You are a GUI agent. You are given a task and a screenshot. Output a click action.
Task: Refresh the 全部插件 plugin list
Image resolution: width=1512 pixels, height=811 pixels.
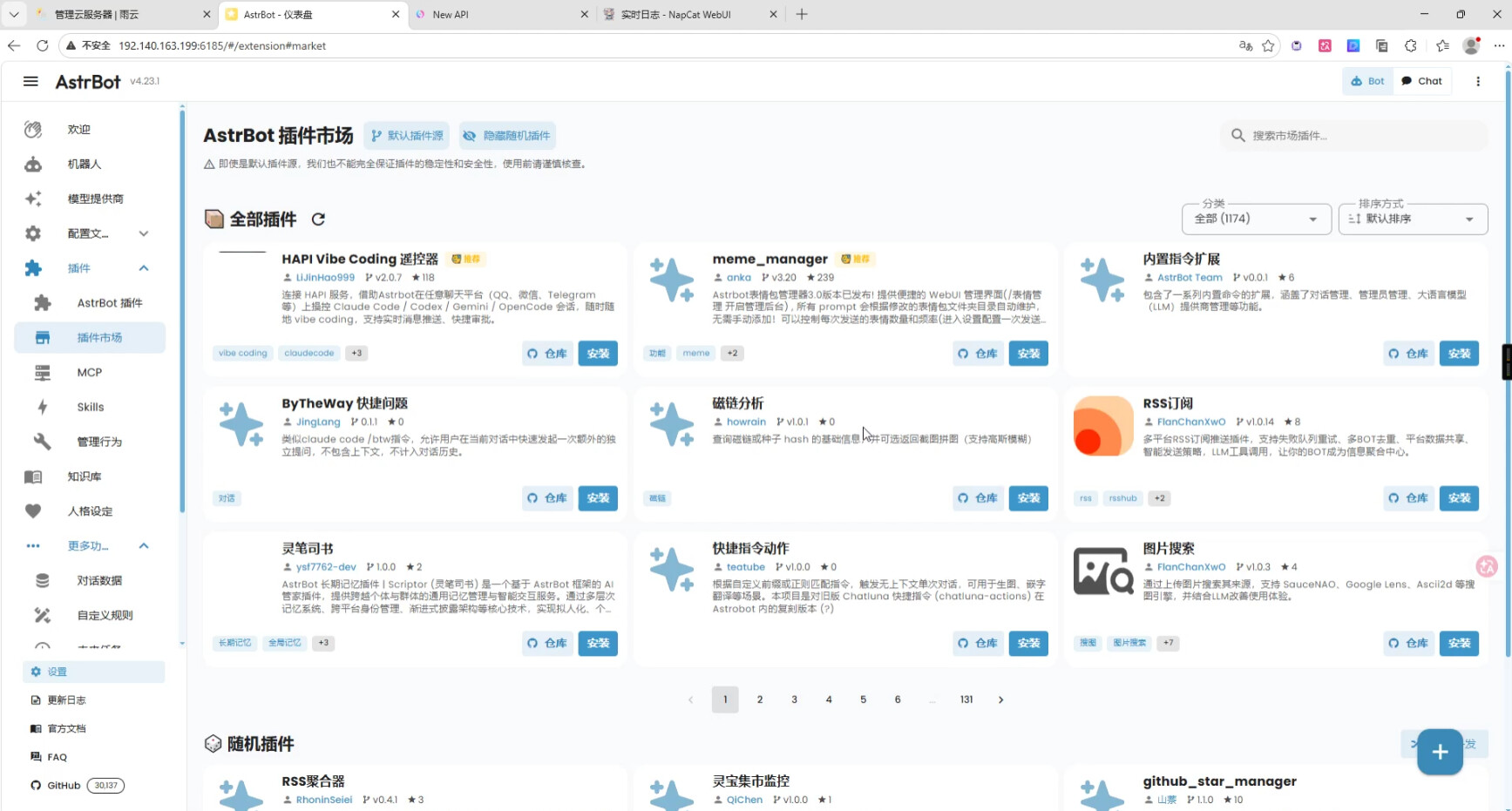pyautogui.click(x=318, y=220)
